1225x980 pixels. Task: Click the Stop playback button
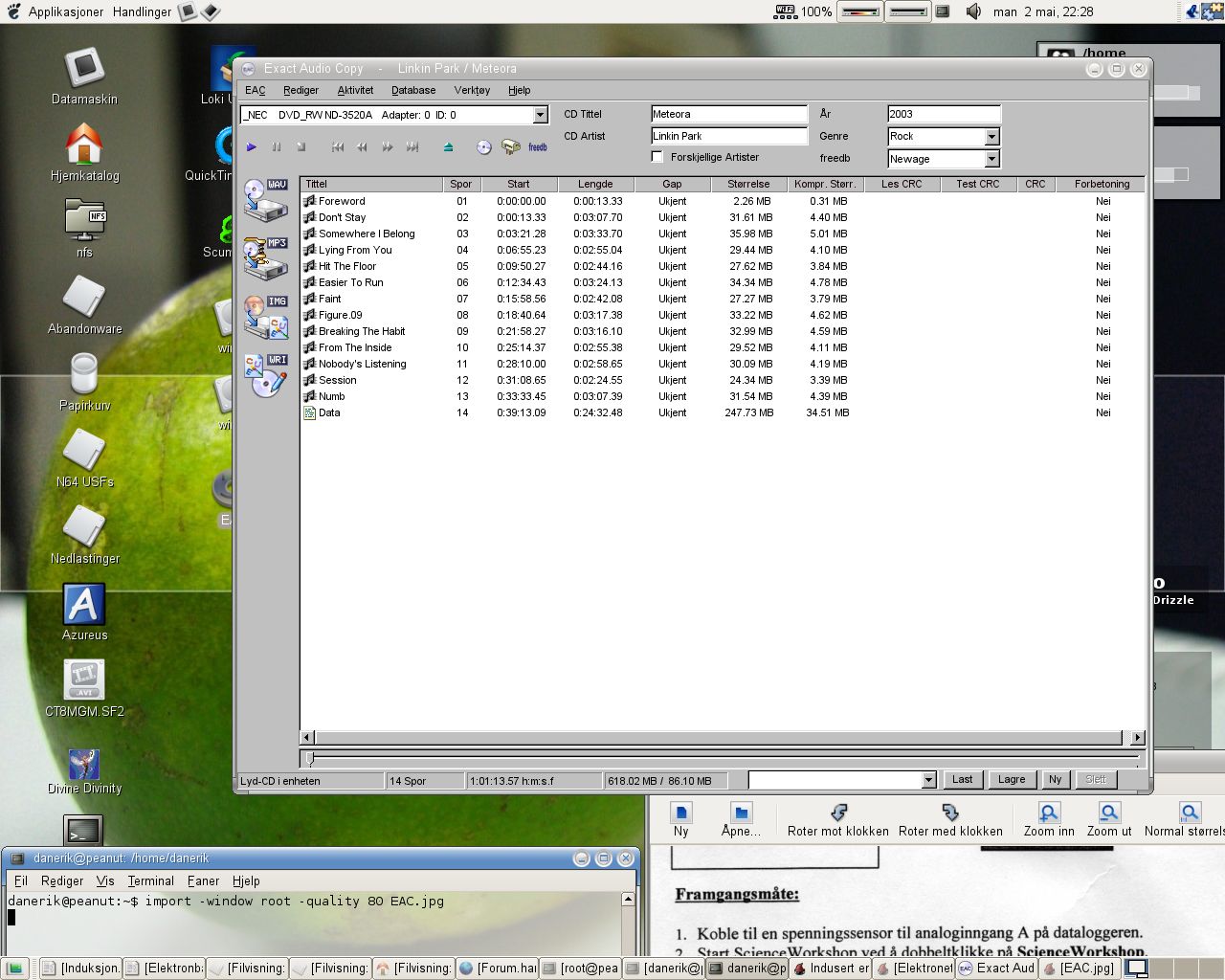click(301, 147)
